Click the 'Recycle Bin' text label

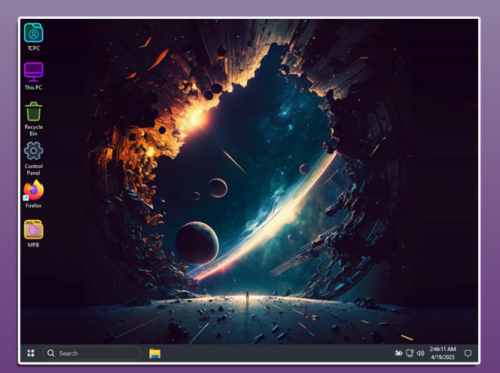tap(33, 130)
